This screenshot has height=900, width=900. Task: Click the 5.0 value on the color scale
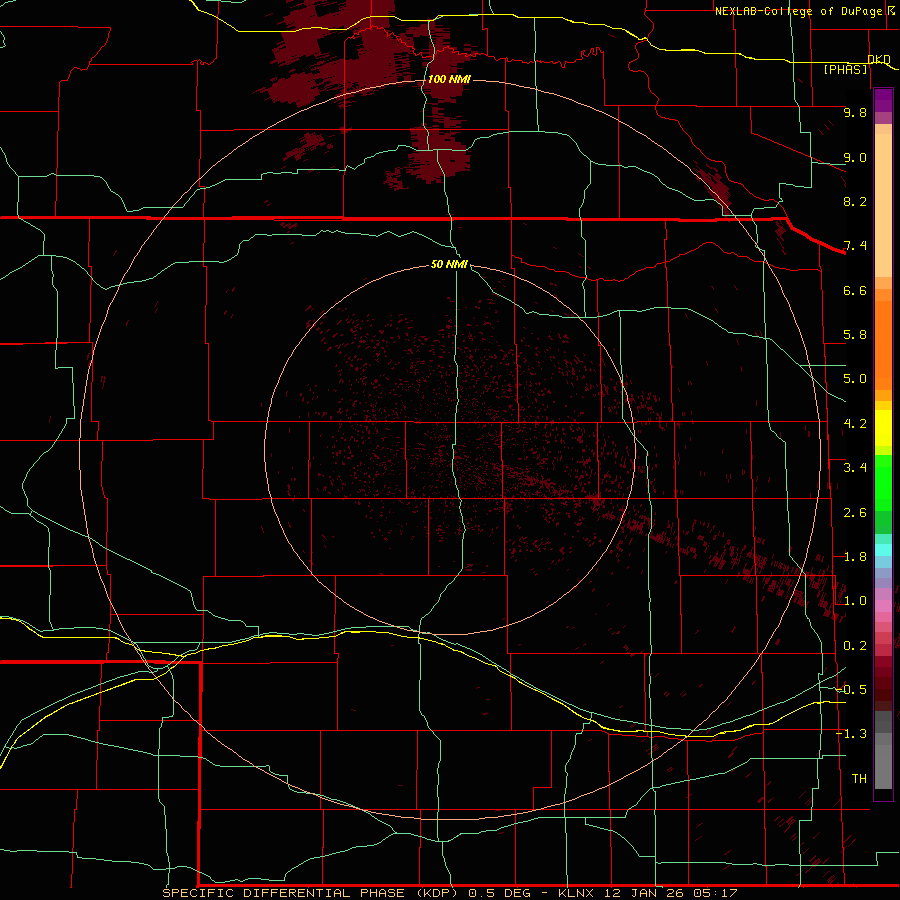coord(855,379)
